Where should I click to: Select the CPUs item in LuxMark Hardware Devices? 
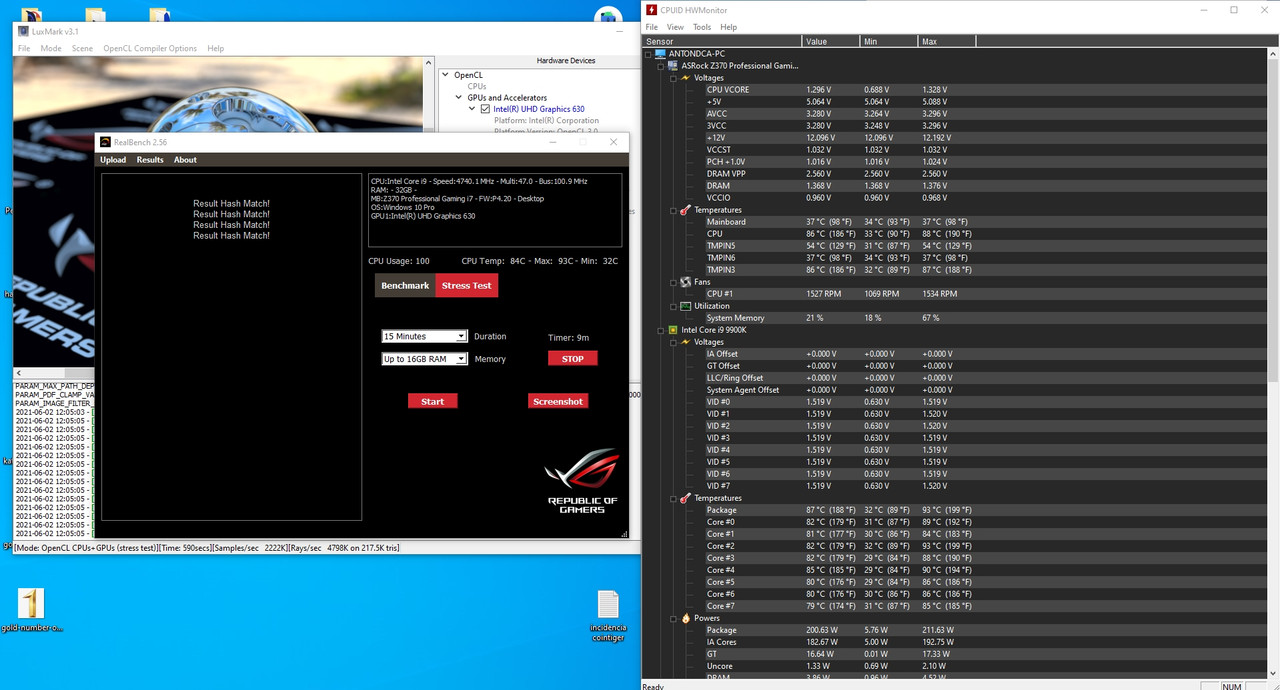tap(477, 87)
